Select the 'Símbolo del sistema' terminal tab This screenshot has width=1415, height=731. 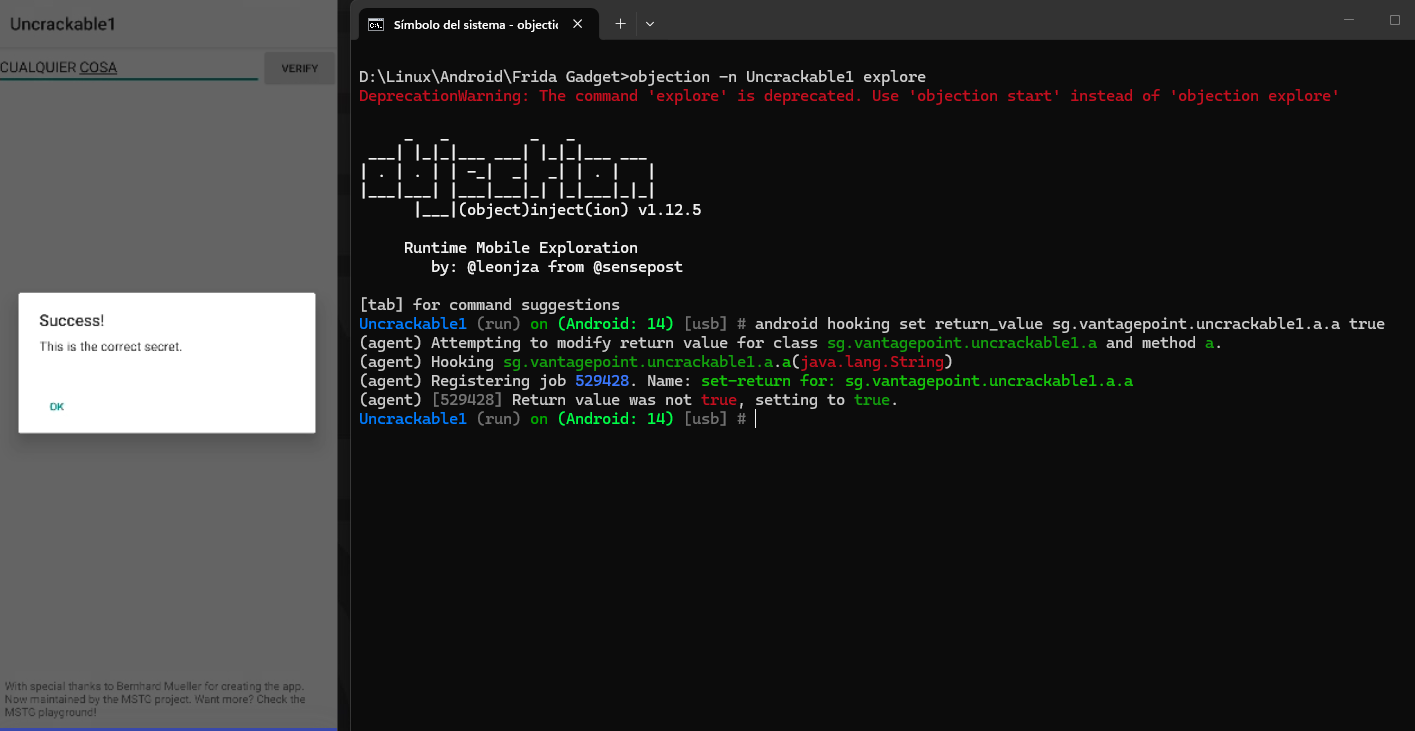(480, 24)
